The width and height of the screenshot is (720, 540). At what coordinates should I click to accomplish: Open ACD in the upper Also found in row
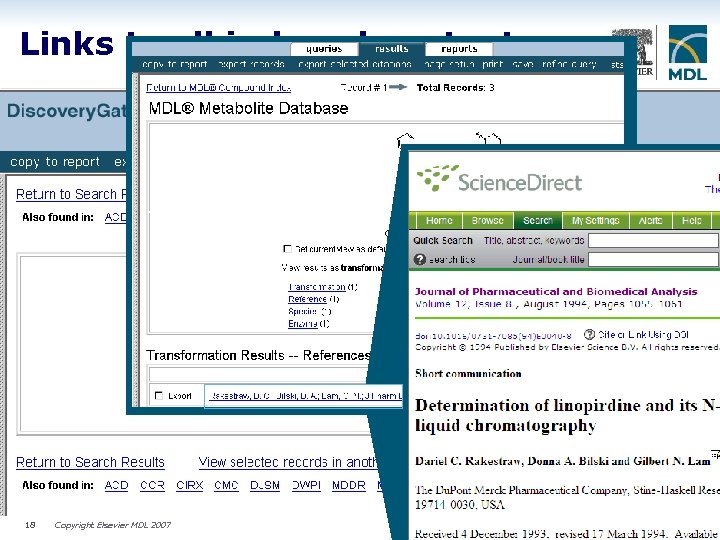click(115, 217)
